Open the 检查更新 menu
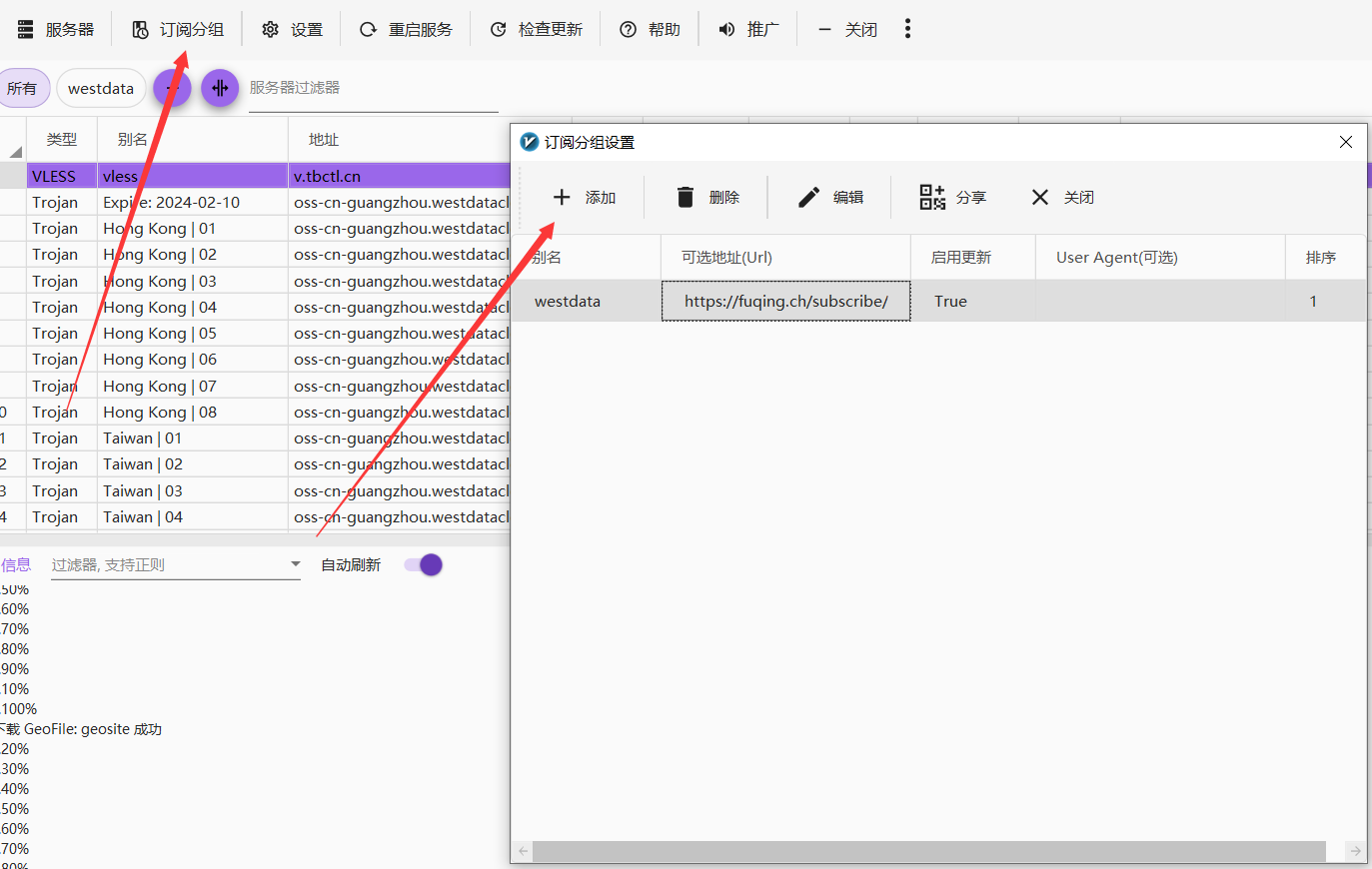The height and width of the screenshot is (869, 1372). 536,30
